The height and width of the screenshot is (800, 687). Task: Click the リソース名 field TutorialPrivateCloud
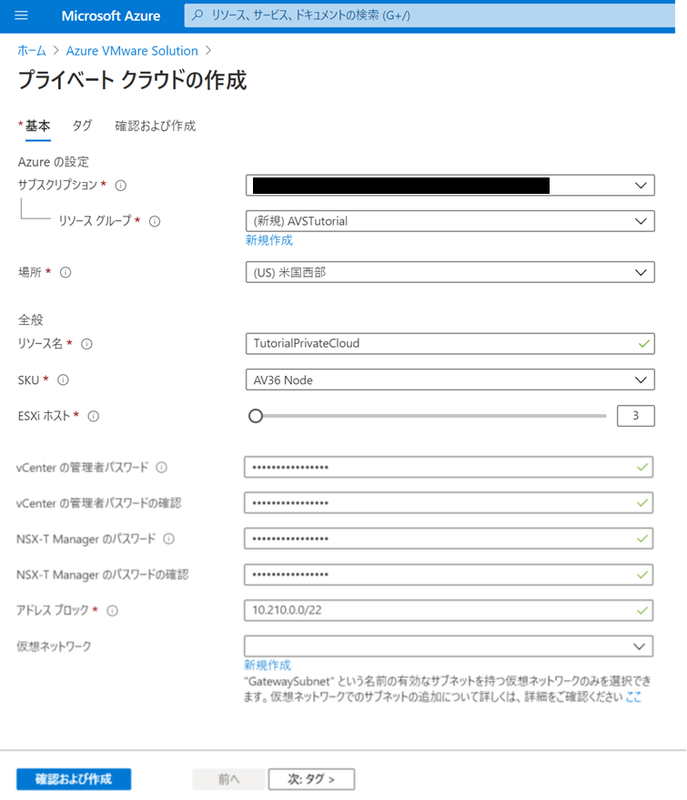450,343
